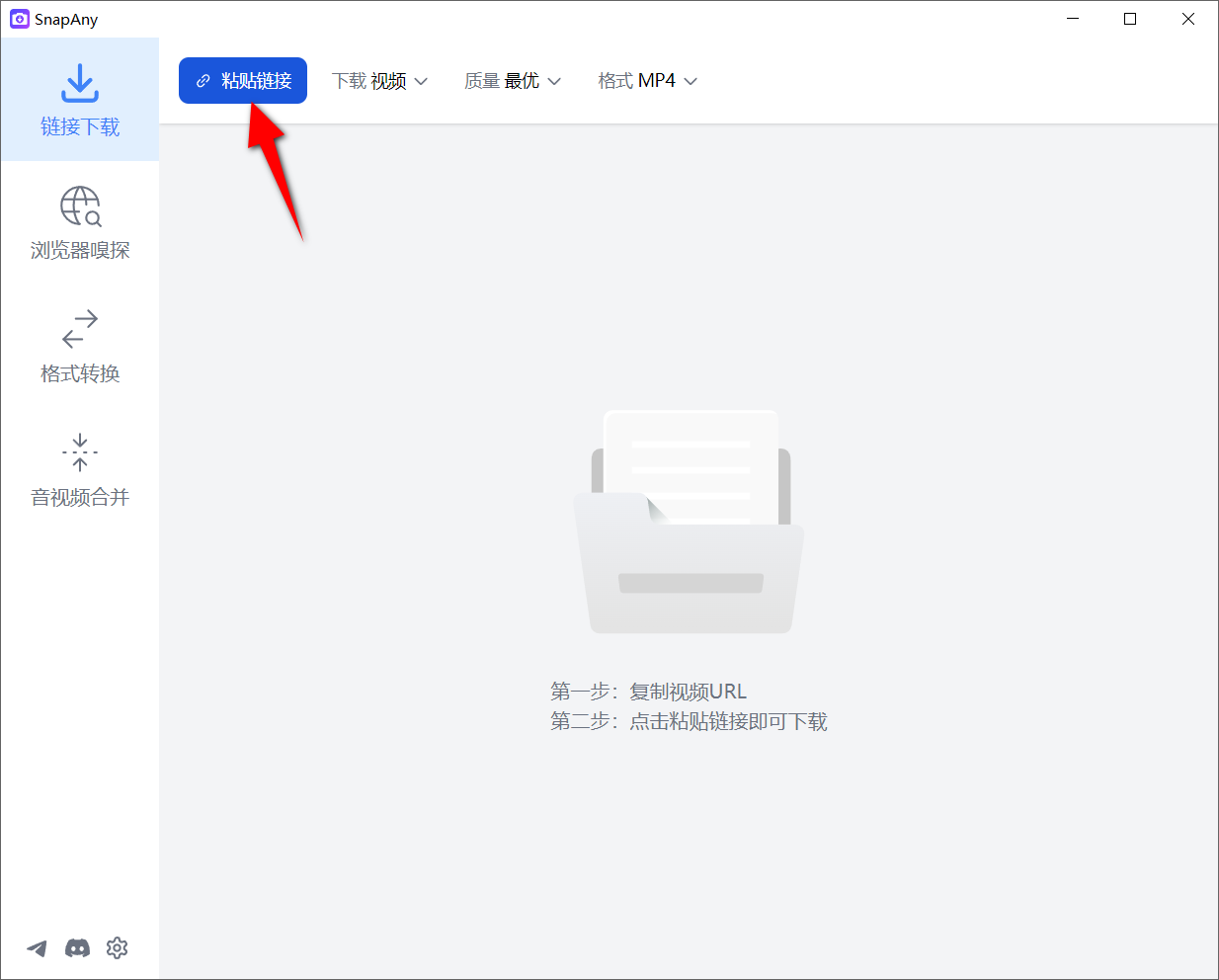Image resolution: width=1219 pixels, height=980 pixels.
Task: Select the 链接下载 highlighted sidebar tab
Action: click(x=79, y=99)
